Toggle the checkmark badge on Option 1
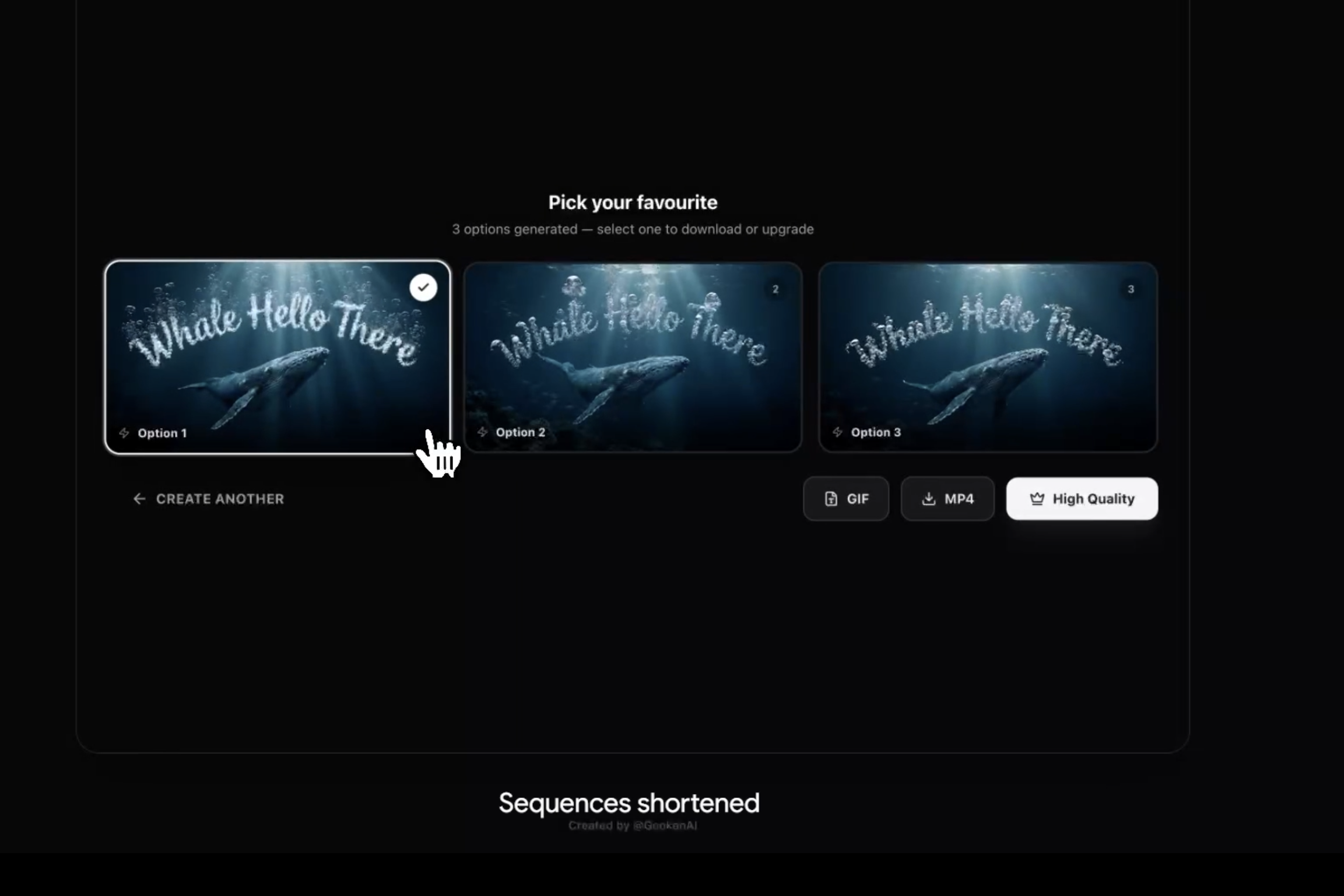Image resolution: width=1344 pixels, height=896 pixels. point(423,288)
